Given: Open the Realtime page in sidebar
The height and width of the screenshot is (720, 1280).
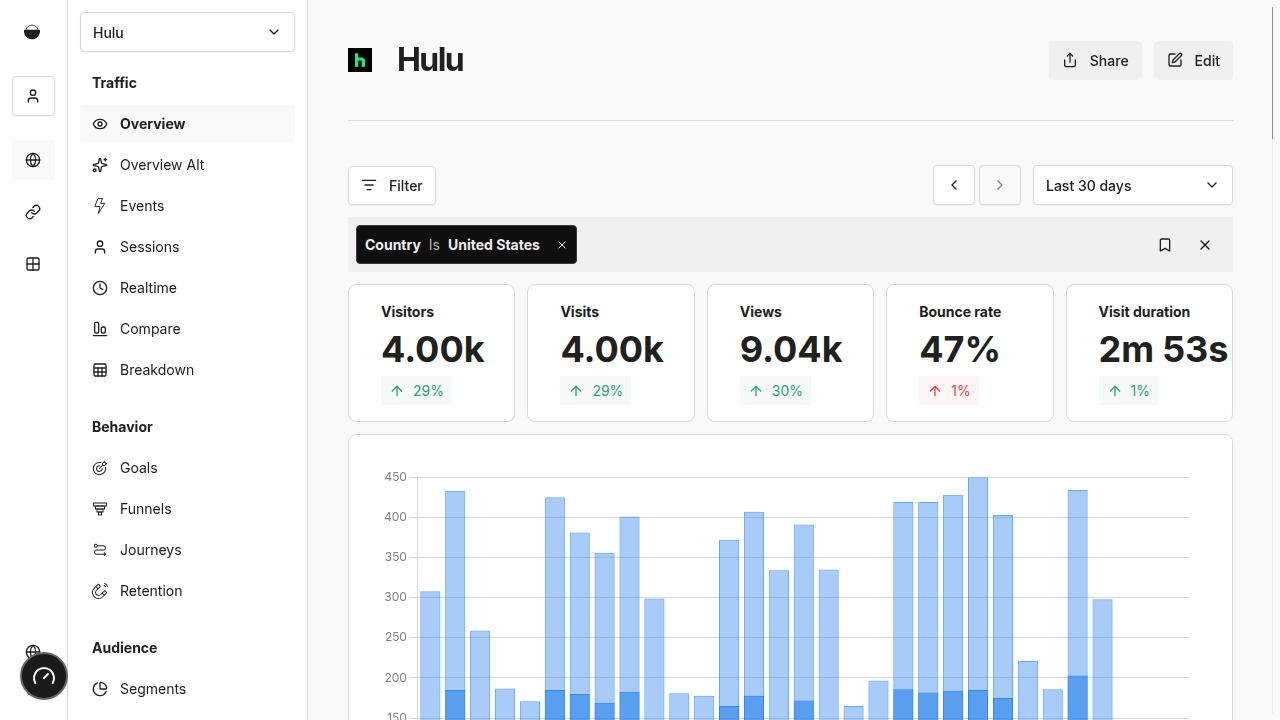Looking at the screenshot, I should [148, 288].
